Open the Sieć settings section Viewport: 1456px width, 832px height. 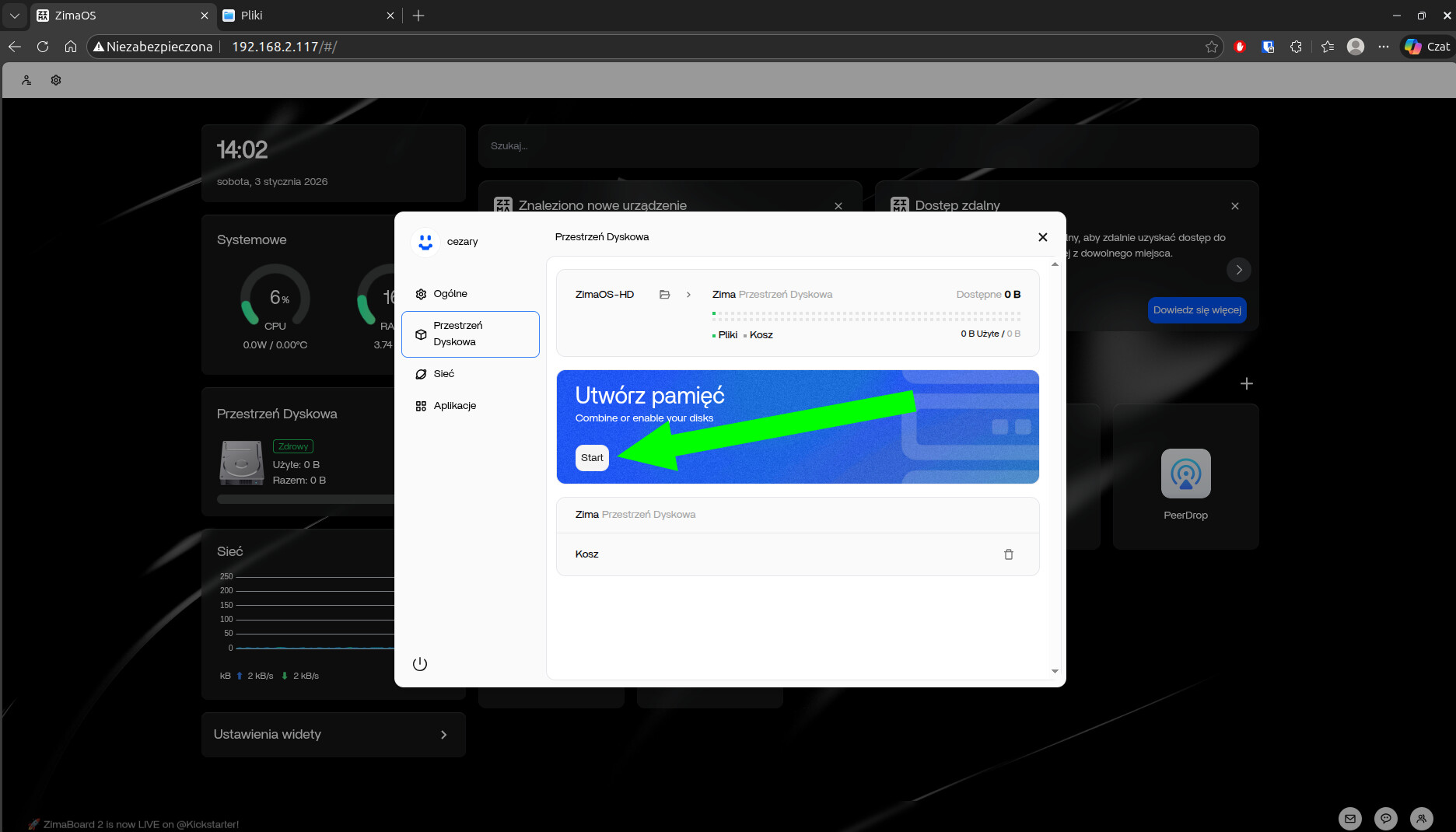443,374
